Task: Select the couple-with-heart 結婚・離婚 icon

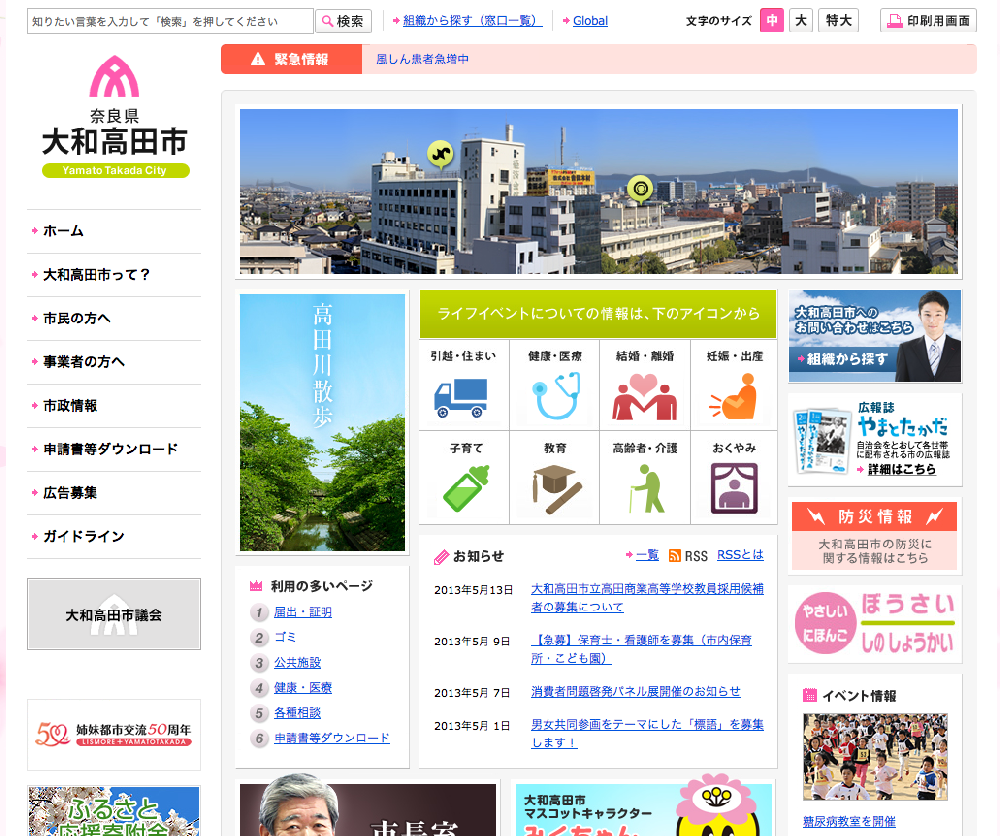Action: (x=645, y=395)
